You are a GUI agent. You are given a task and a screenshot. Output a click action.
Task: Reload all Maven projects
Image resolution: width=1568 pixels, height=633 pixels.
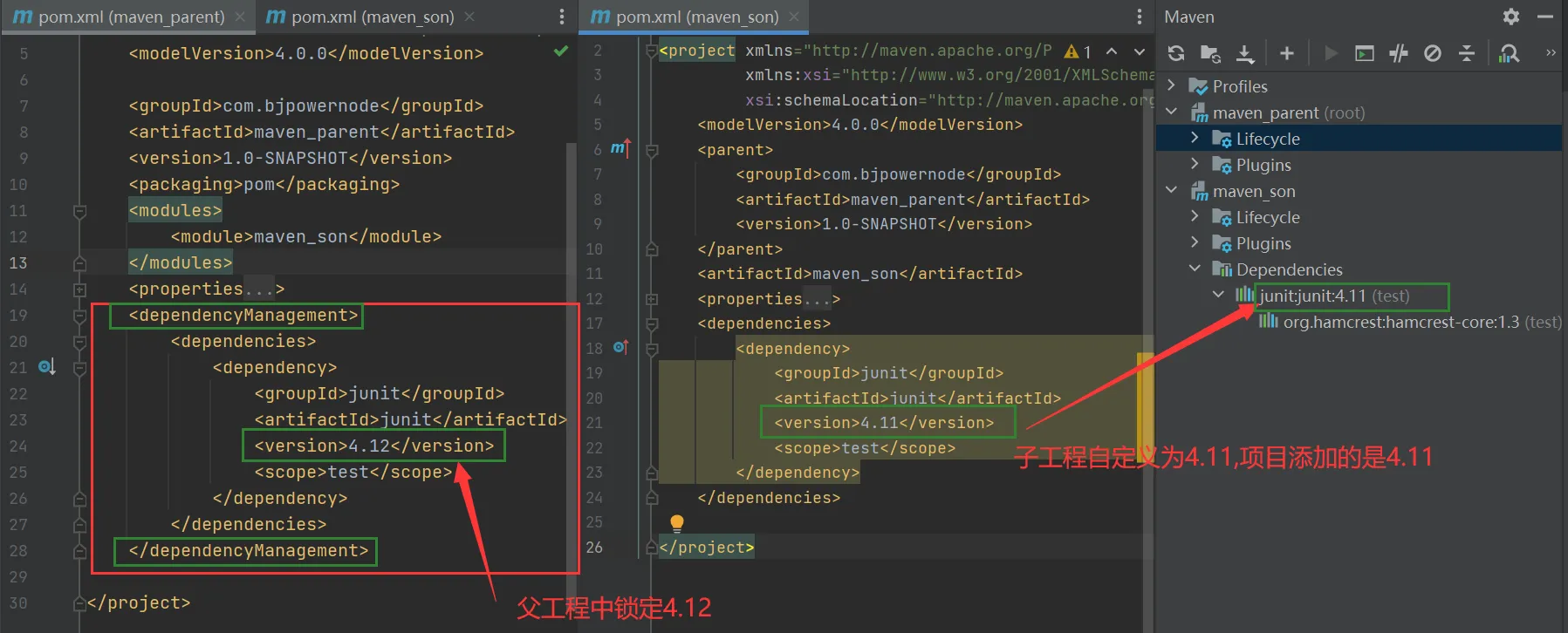click(x=1176, y=53)
